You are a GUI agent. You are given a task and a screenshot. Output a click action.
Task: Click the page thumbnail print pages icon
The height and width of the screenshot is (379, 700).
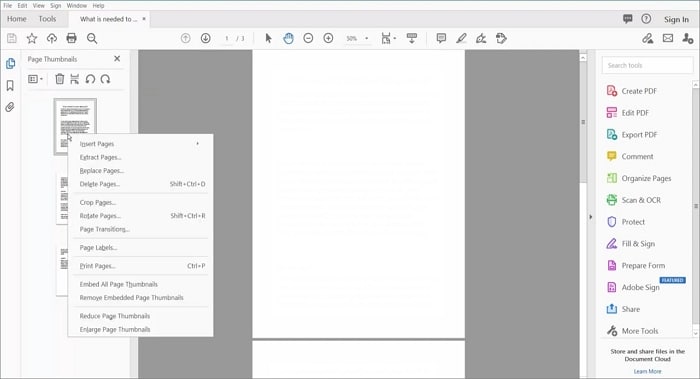pyautogui.click(x=75, y=79)
